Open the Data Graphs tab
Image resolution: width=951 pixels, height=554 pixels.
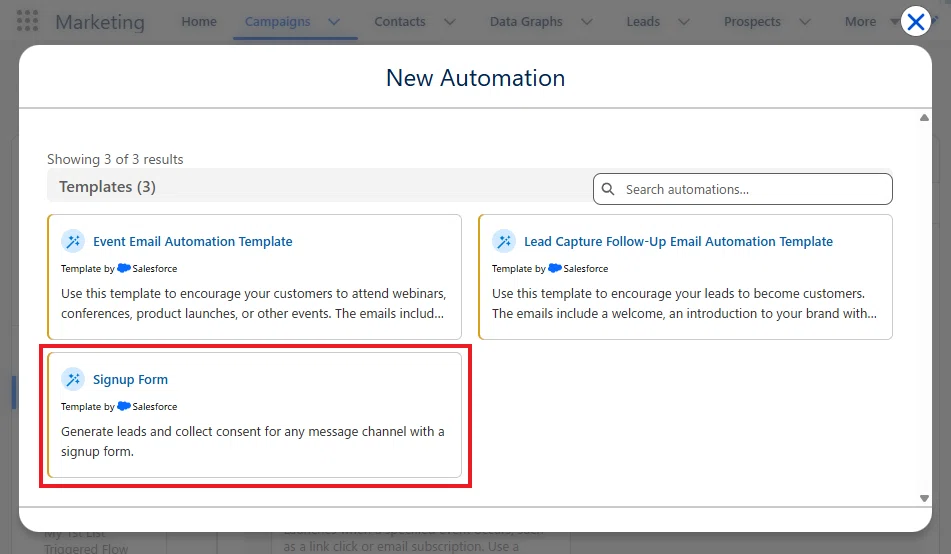(x=526, y=21)
